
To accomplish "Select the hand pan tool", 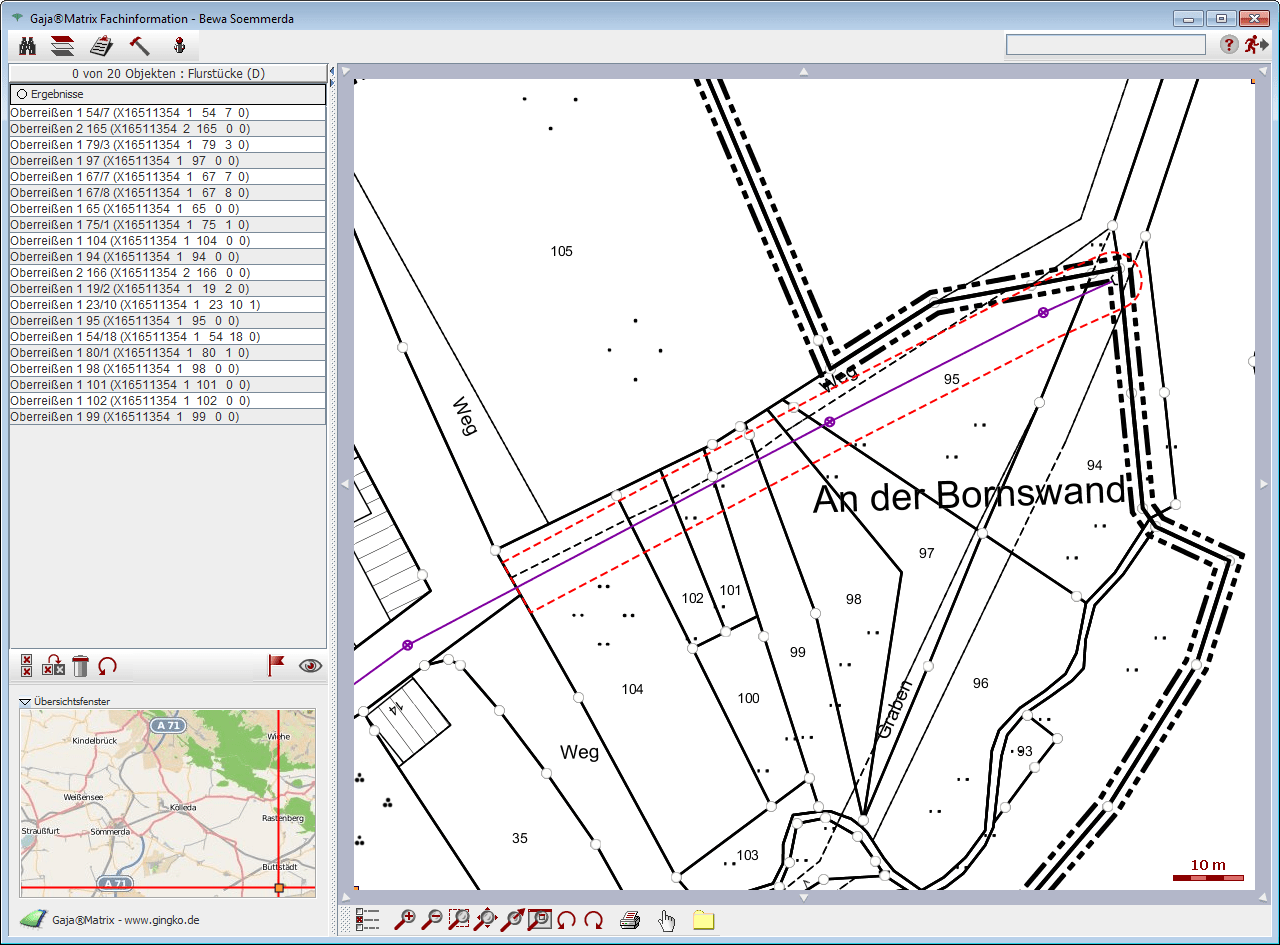I will [666, 920].
